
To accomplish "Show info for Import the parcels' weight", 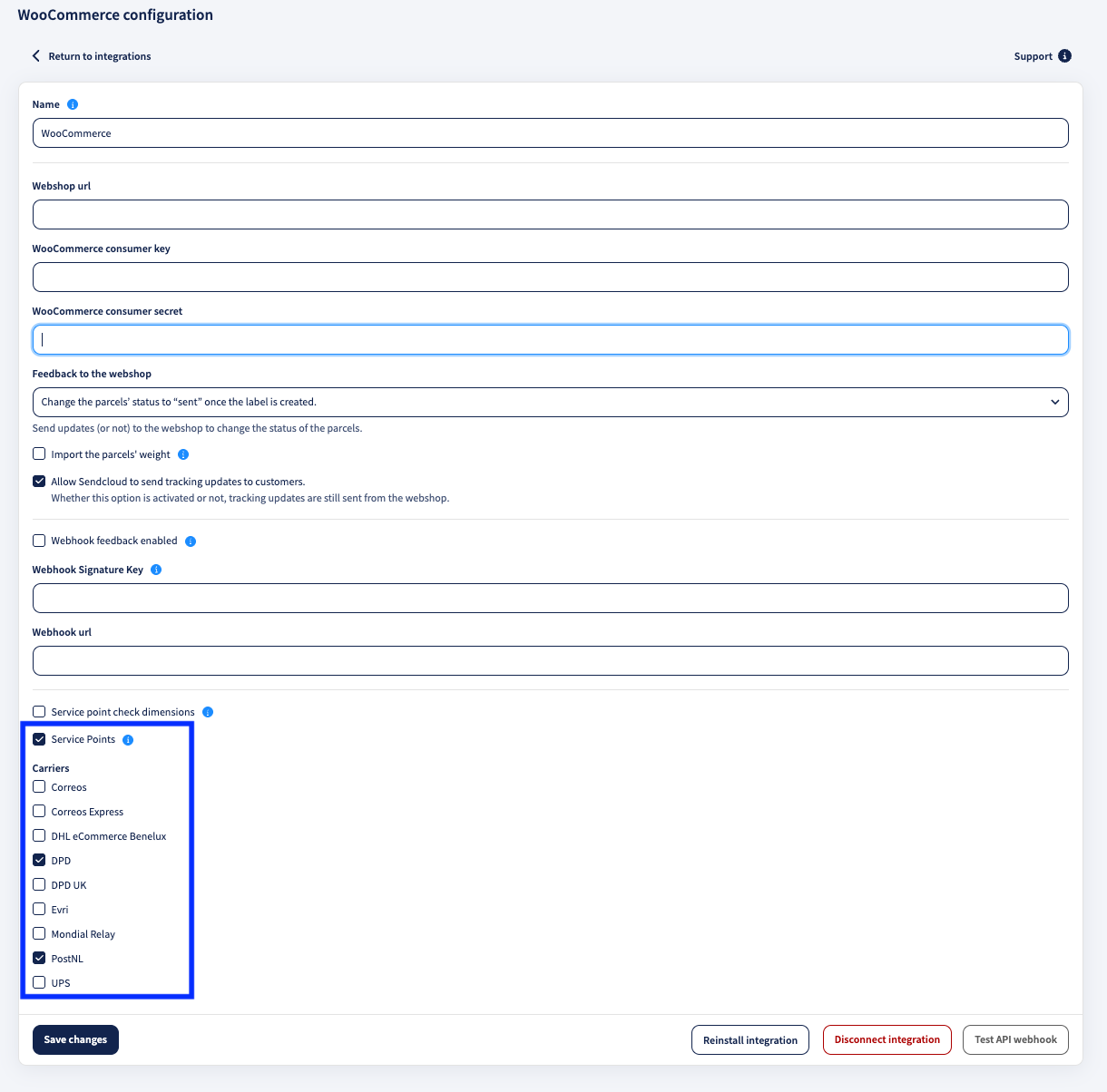I will [183, 454].
